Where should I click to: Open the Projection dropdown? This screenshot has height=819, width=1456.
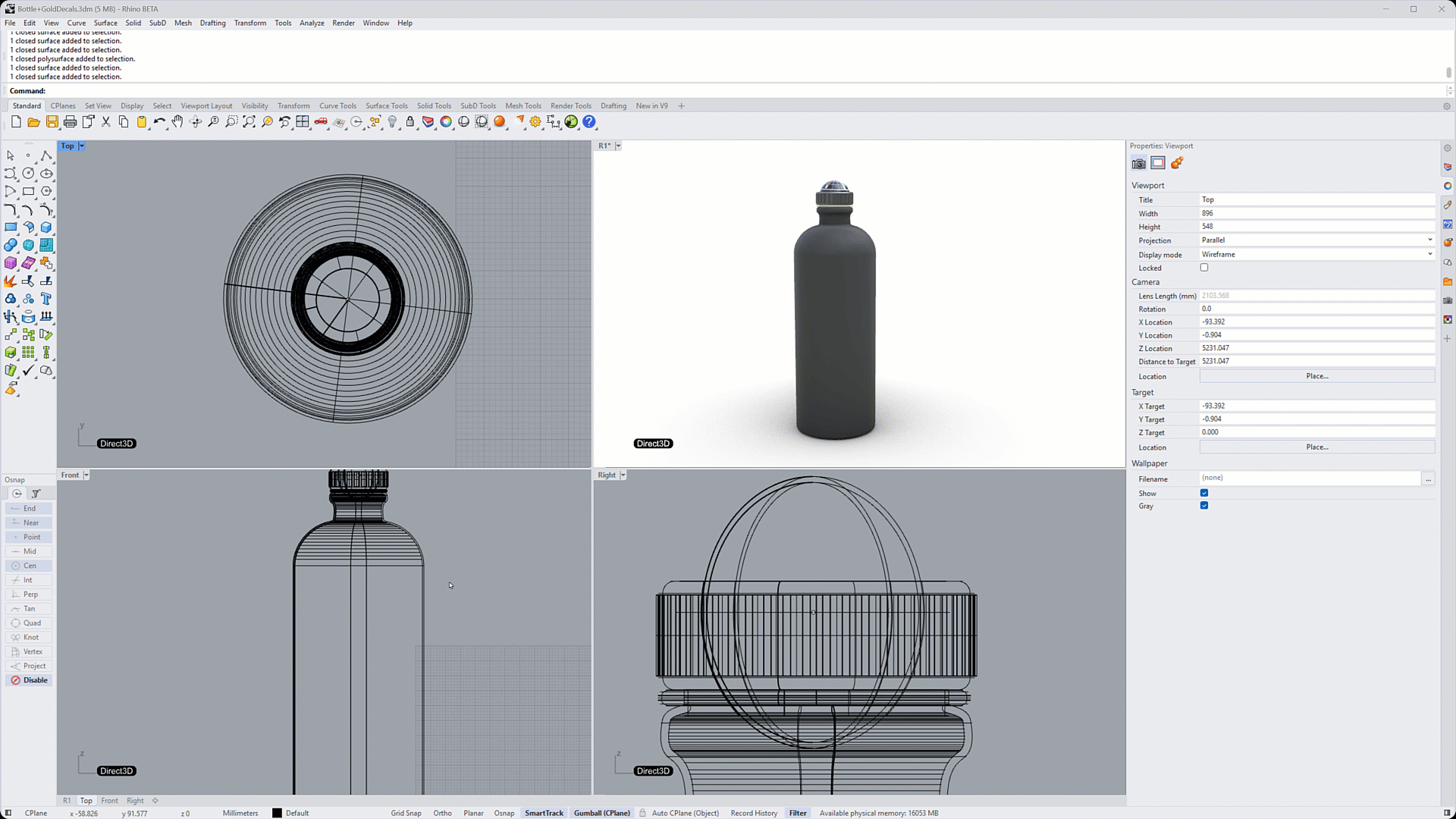pyautogui.click(x=1317, y=240)
